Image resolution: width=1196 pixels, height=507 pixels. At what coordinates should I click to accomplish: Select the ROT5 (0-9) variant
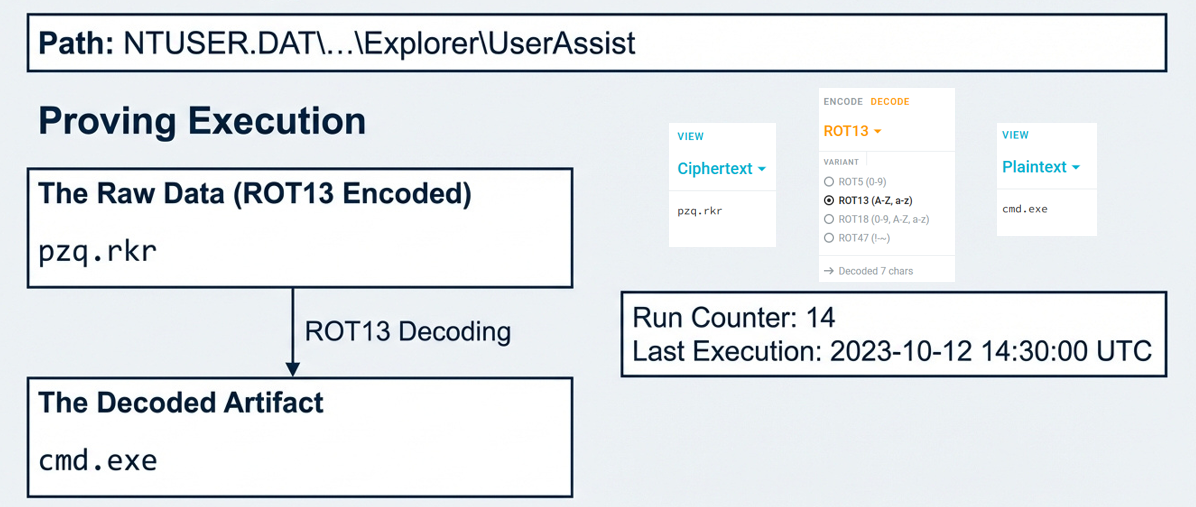(x=829, y=182)
